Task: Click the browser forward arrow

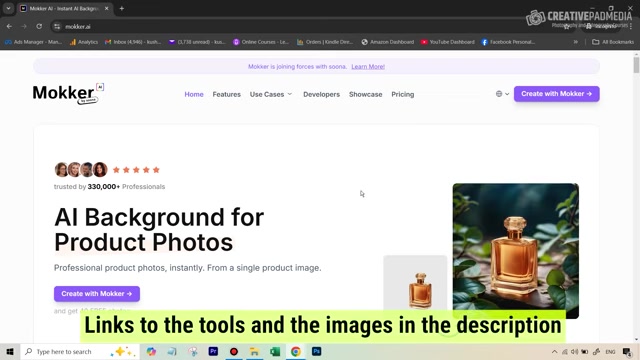Action: (24, 26)
